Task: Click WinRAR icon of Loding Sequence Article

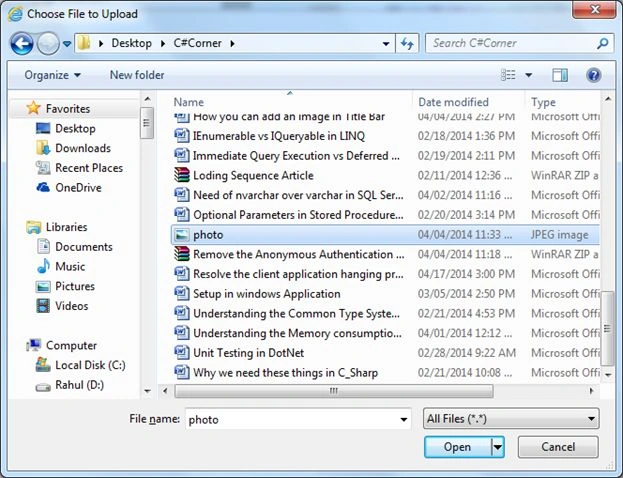Action: [182, 175]
